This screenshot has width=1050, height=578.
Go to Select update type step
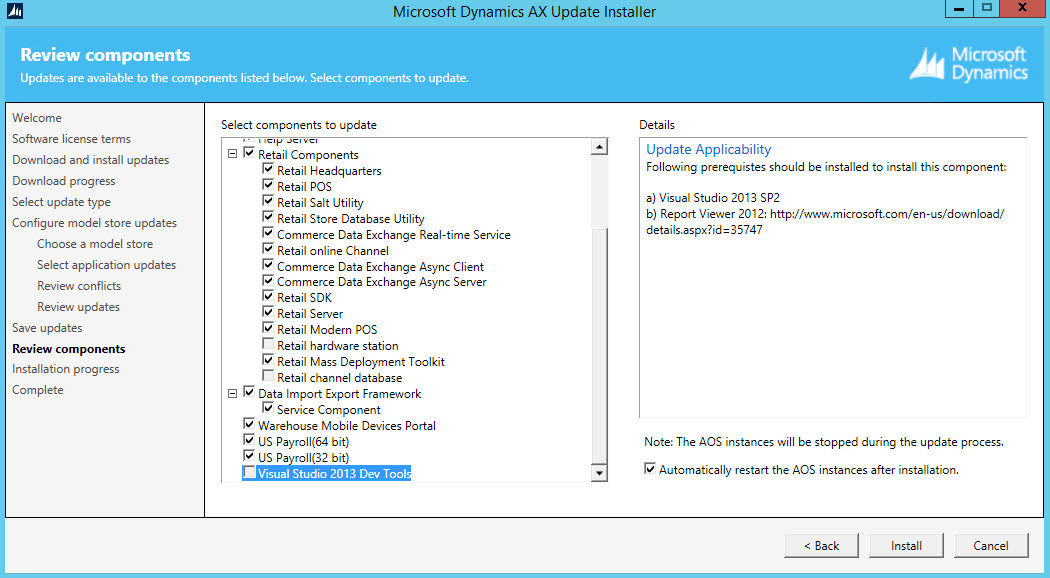(x=61, y=202)
